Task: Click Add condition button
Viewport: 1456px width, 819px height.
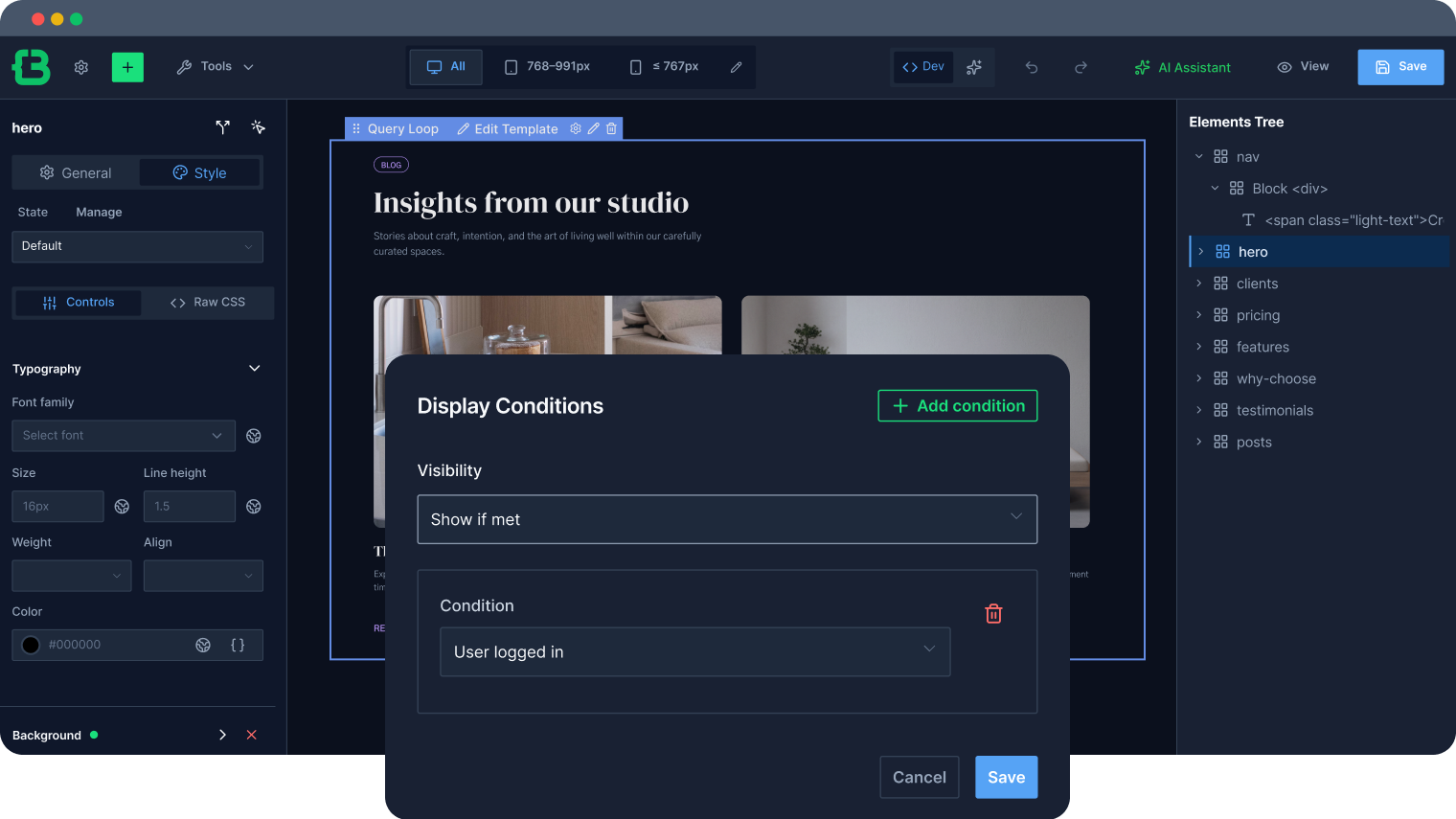Action: point(958,405)
